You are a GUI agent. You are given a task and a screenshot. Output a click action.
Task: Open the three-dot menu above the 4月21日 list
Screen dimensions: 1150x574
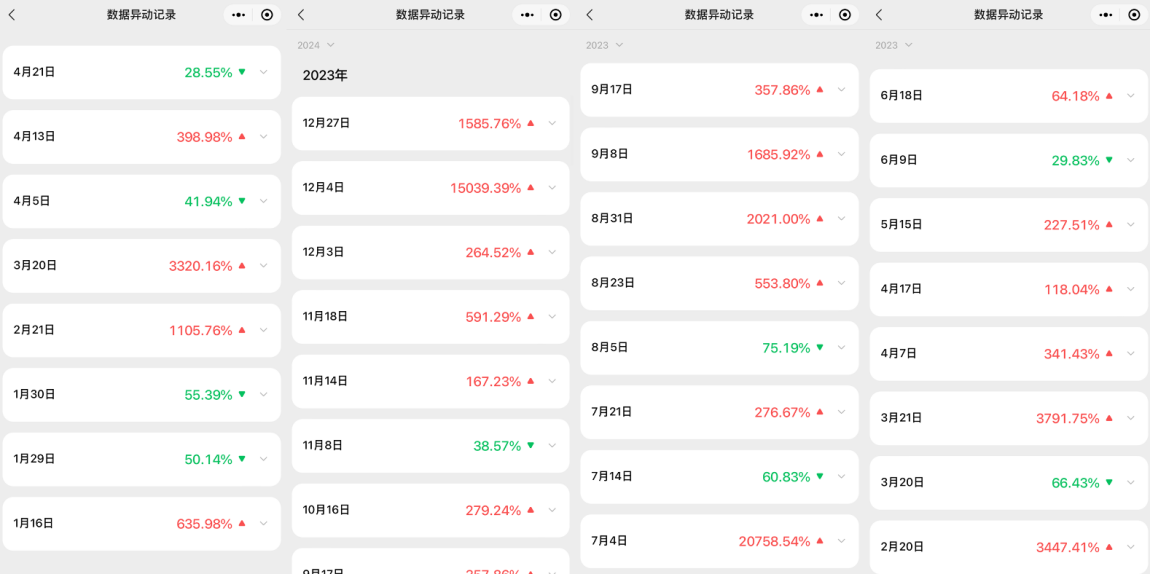point(238,15)
